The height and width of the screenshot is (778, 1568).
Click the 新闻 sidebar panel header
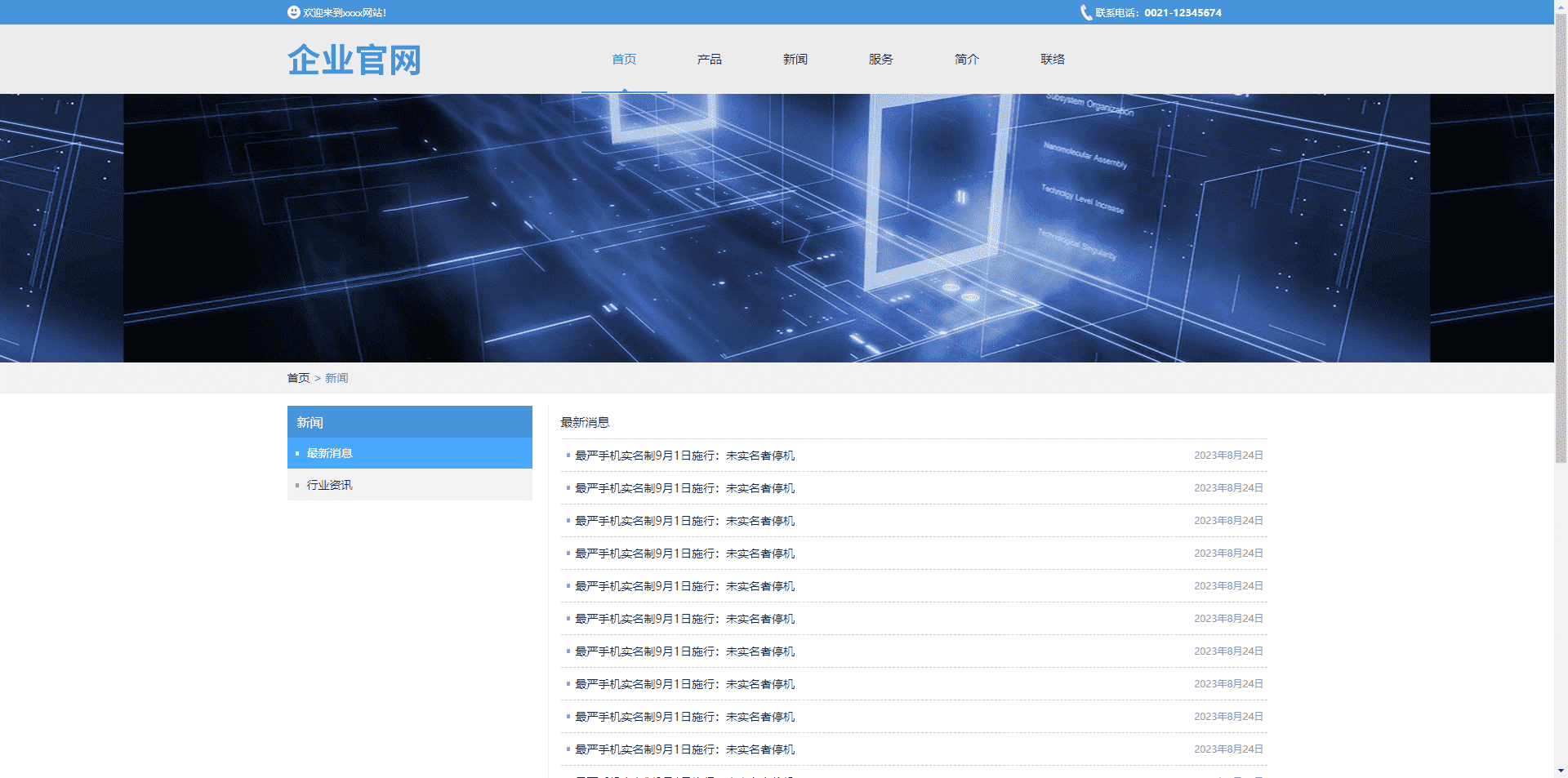pos(410,422)
